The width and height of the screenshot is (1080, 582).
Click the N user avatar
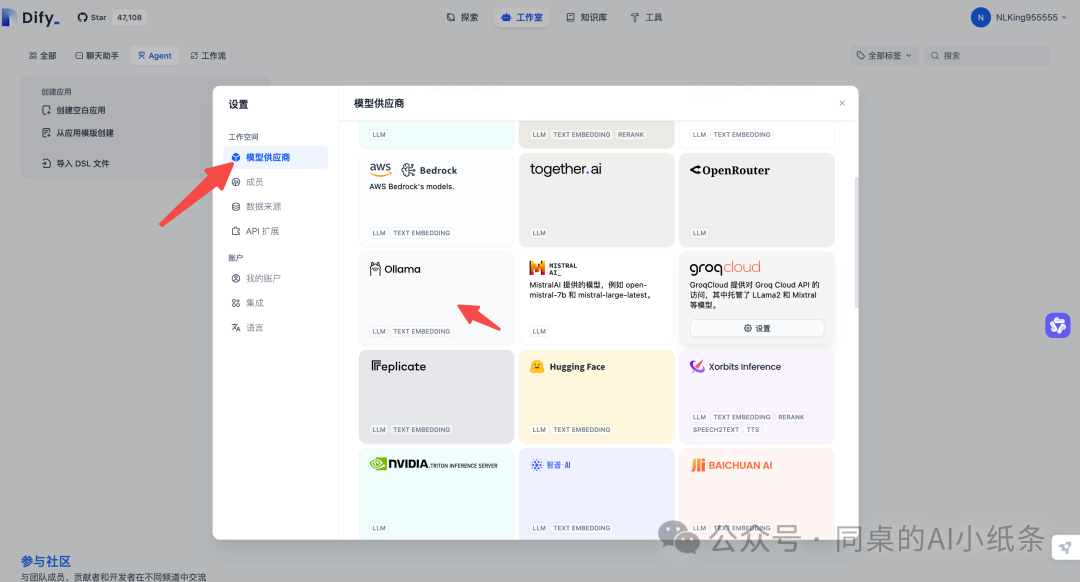point(980,17)
